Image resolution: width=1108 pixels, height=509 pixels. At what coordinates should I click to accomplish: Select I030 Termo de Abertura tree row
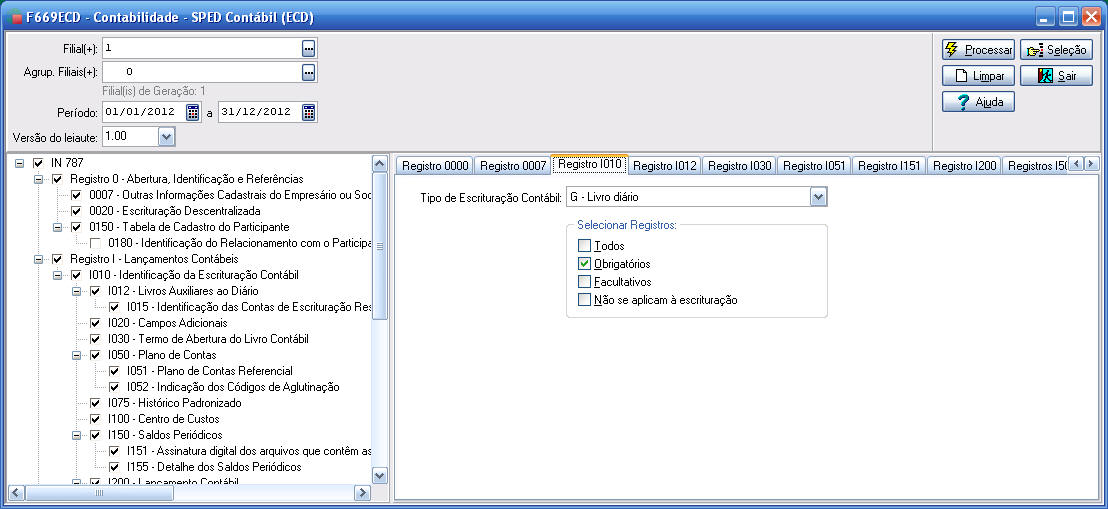[x=208, y=339]
